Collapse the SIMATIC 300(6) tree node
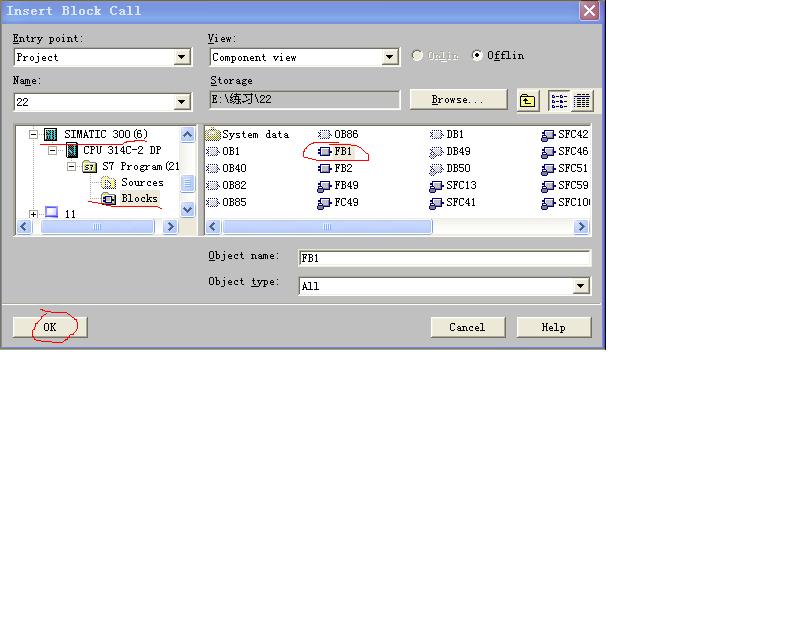 (x=33, y=135)
